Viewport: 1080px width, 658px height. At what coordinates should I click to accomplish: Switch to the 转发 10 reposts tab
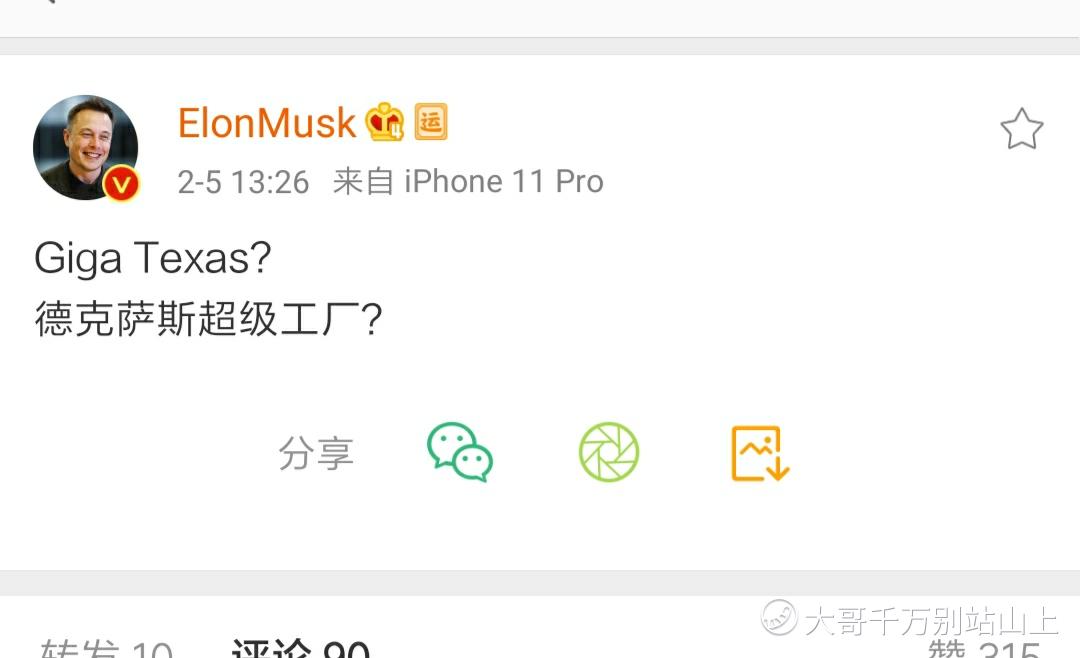click(105, 648)
